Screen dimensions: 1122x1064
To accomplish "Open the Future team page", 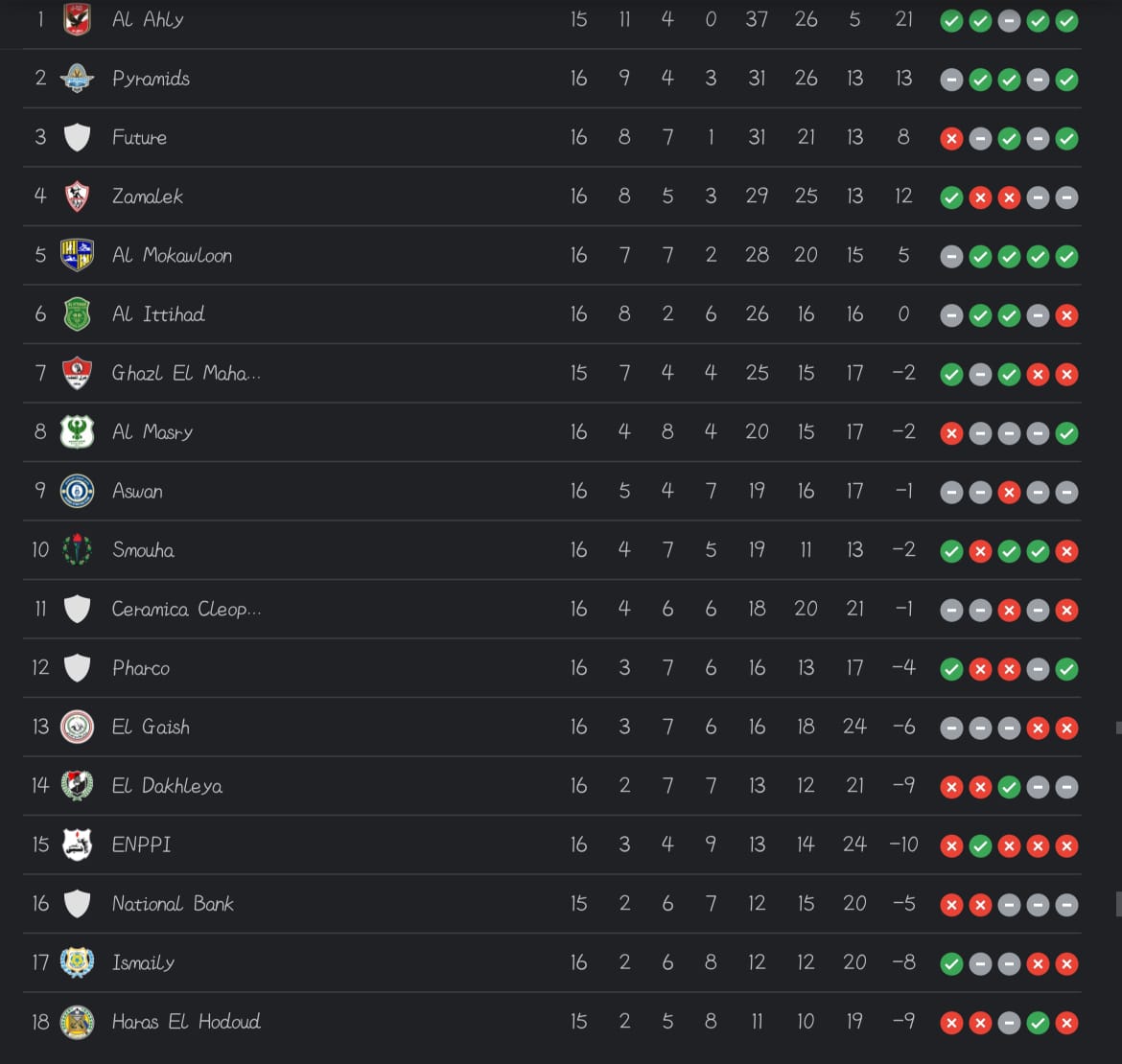I will click(139, 137).
